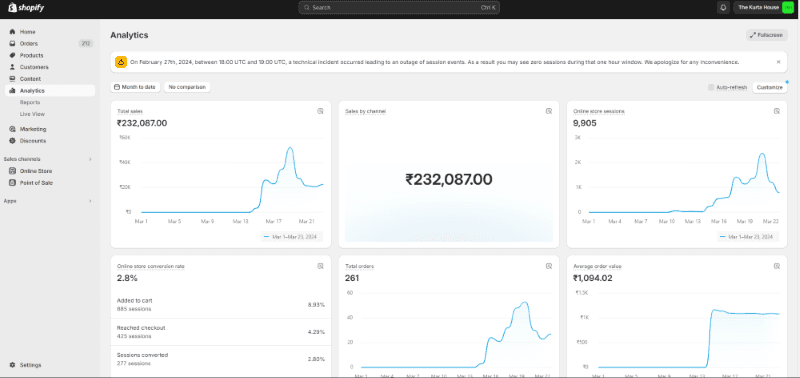The width and height of the screenshot is (800, 378).
Task: Click the Settings gear icon
Action: (12, 365)
